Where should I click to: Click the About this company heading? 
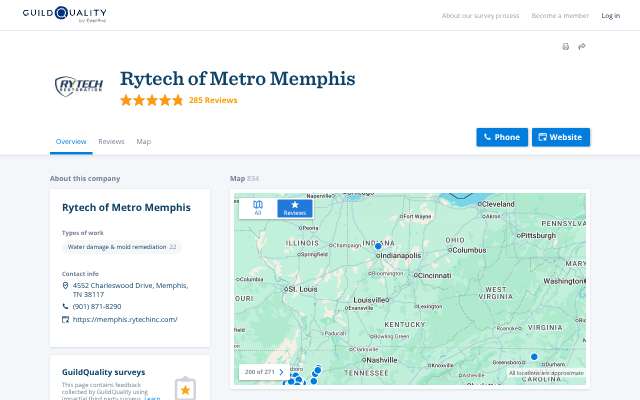tap(85, 178)
